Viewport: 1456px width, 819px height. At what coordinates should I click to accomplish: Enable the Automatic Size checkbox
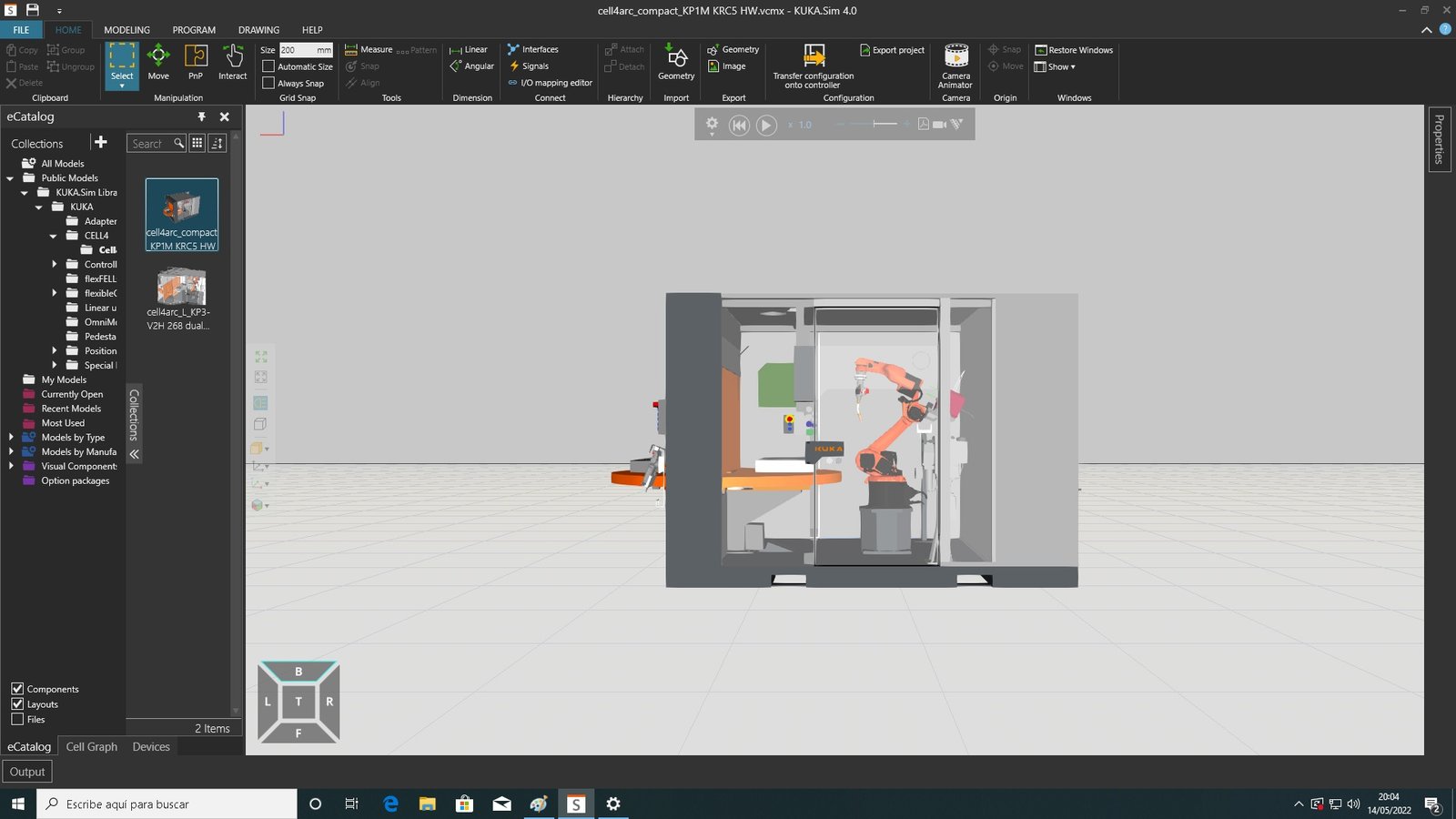[x=268, y=66]
